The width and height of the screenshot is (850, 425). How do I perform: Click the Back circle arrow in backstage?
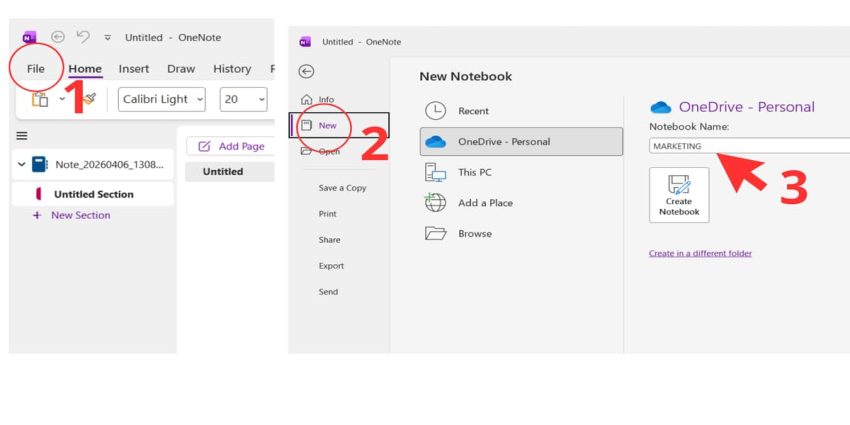point(306,72)
